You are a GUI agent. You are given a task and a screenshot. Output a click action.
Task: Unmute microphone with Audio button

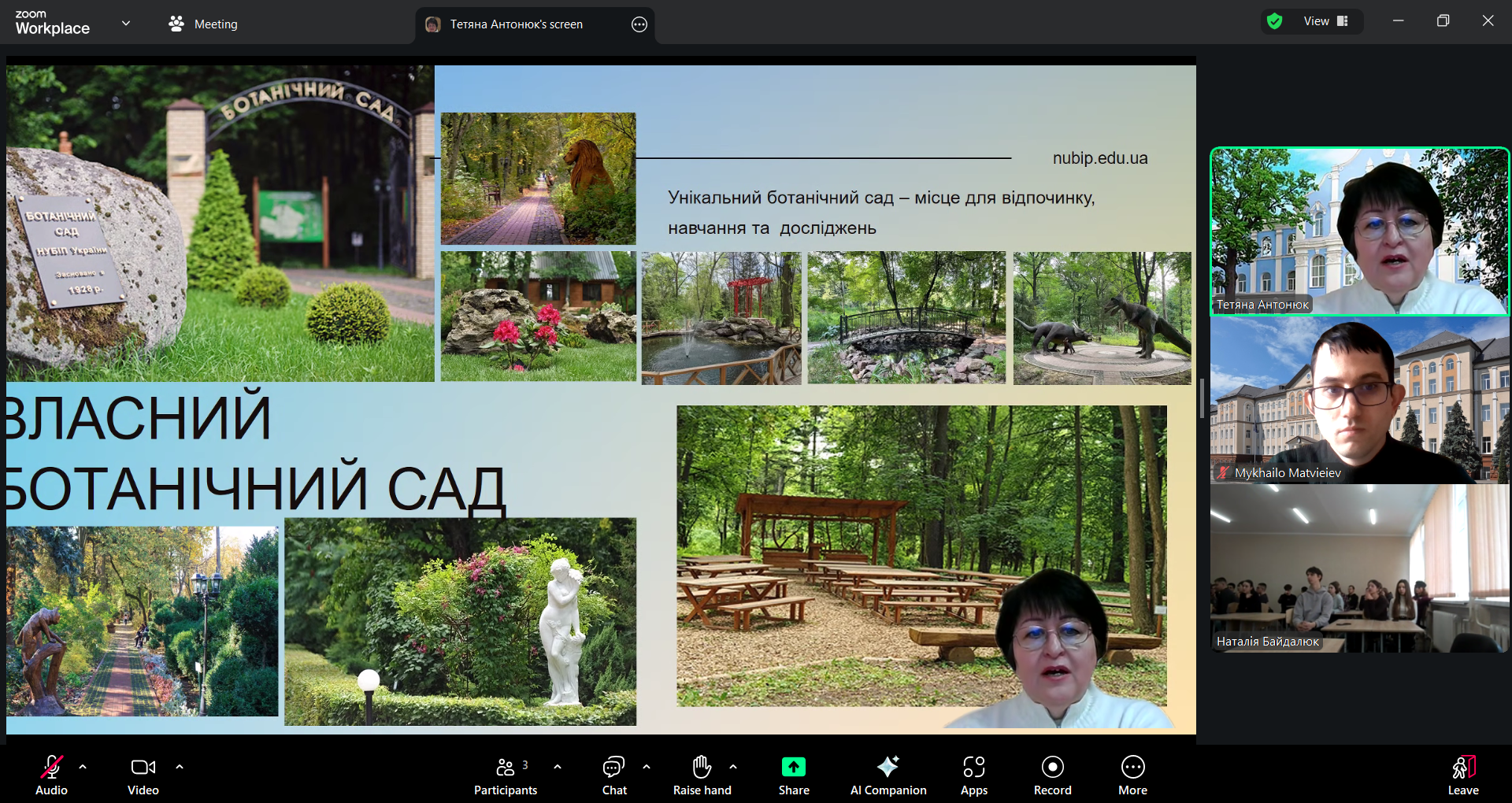click(51, 775)
